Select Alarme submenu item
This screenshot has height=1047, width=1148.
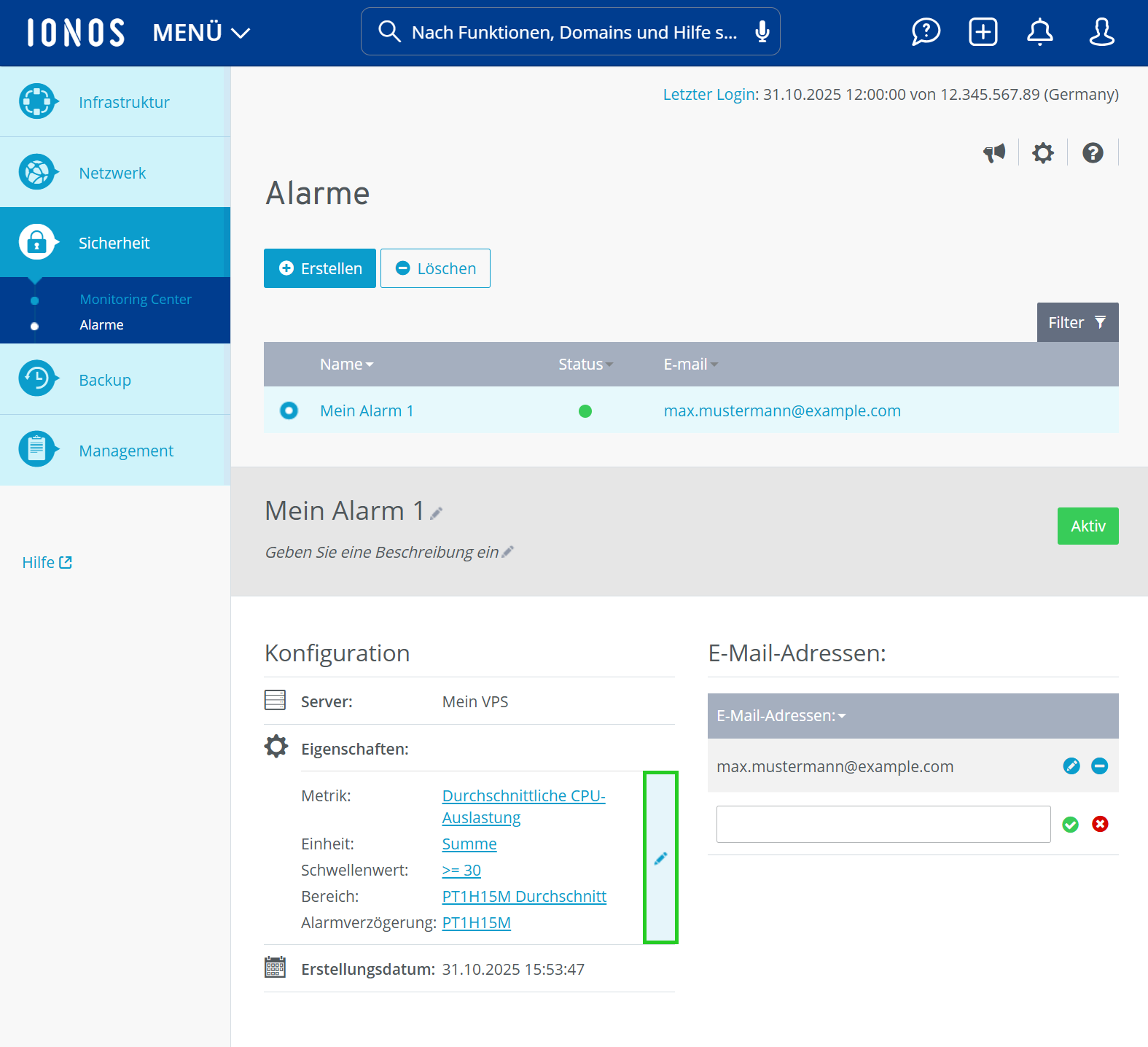[101, 325]
